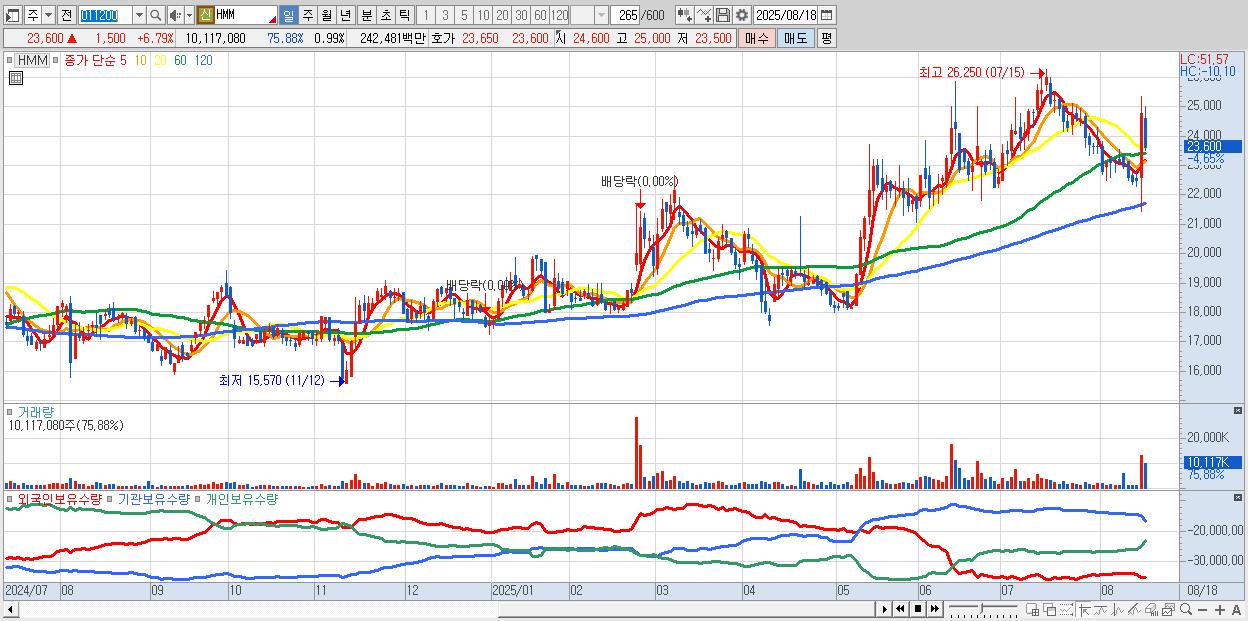Viewport: 1248px width, 621px height.
Task: Click the 호가 quote label
Action: pos(444,37)
